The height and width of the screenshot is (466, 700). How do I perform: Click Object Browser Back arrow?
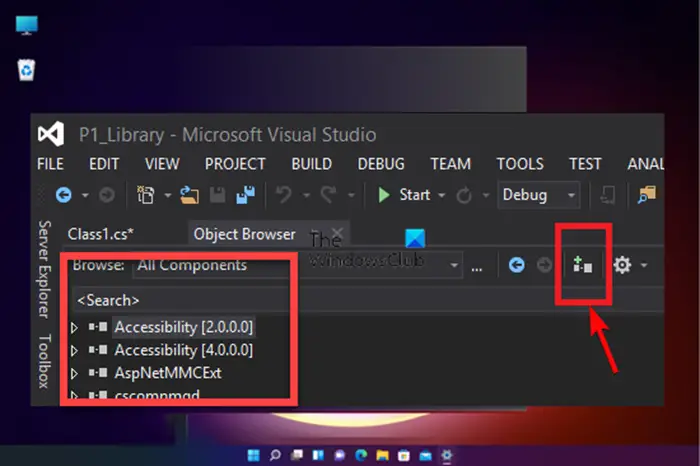point(517,265)
